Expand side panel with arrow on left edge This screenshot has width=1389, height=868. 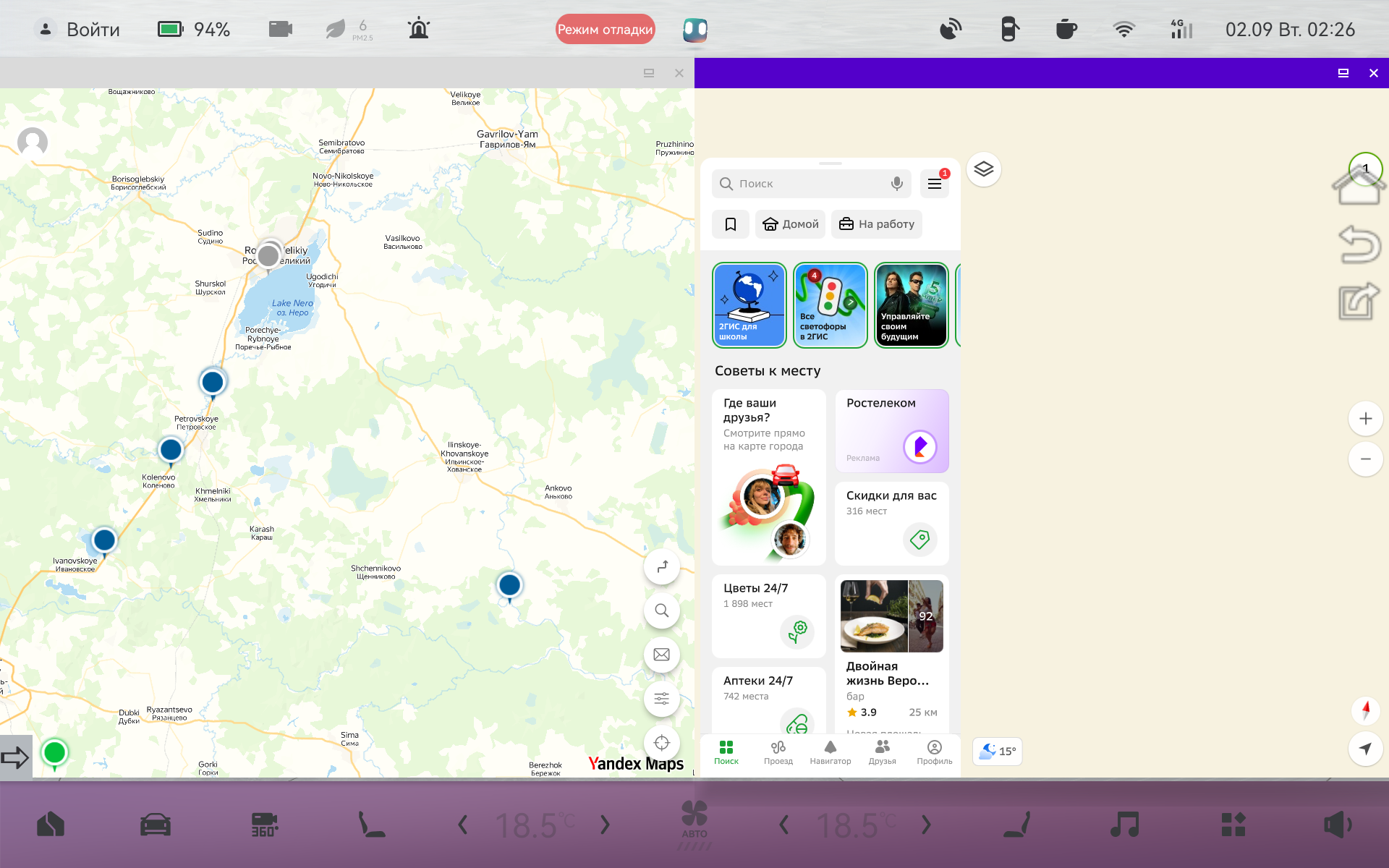point(15,757)
